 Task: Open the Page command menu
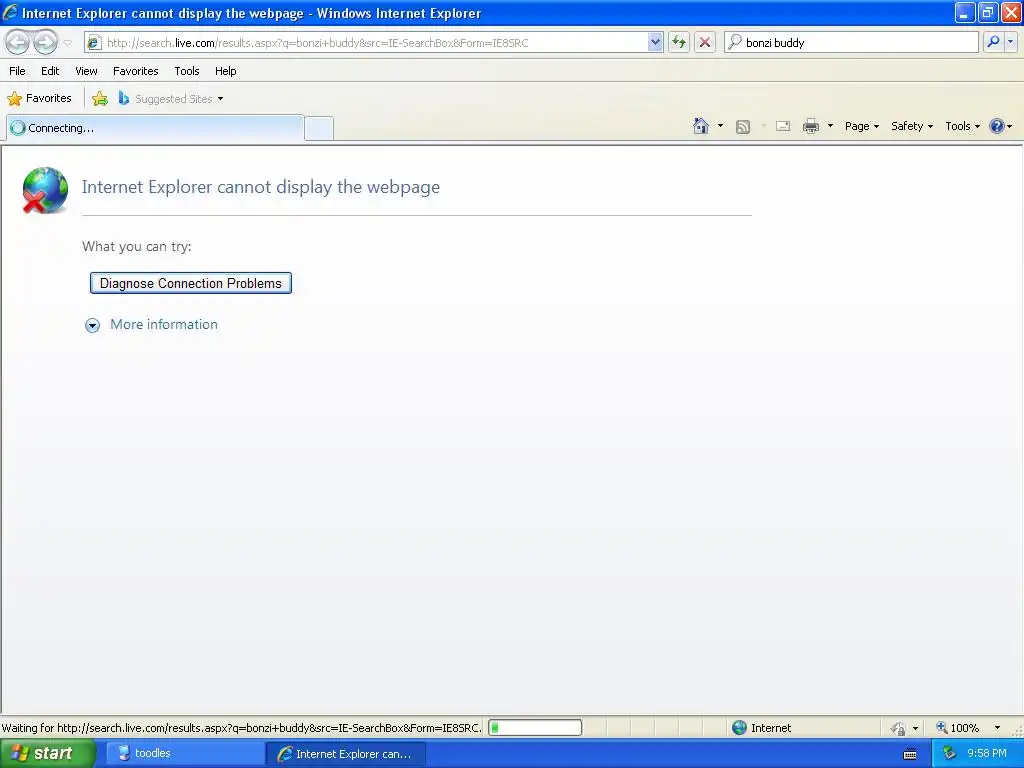tap(862, 126)
